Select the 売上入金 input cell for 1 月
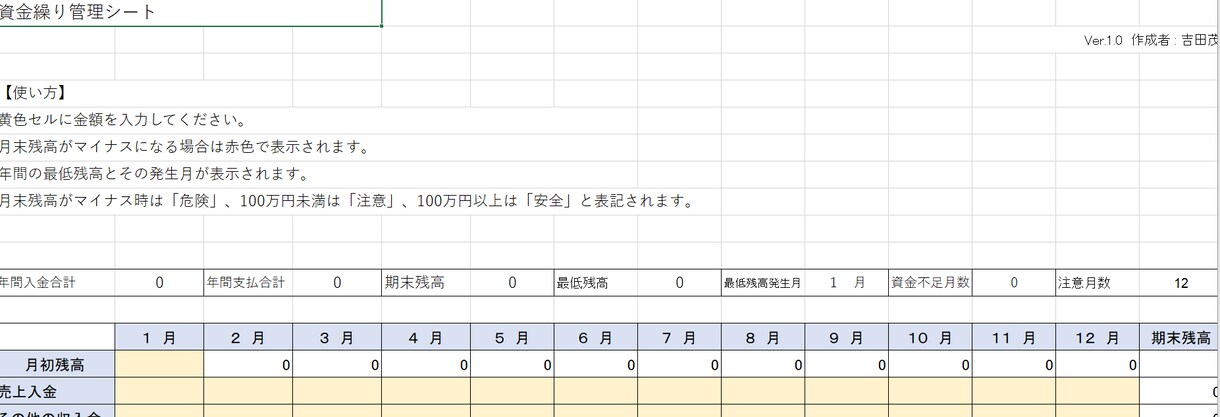 [x=159, y=391]
